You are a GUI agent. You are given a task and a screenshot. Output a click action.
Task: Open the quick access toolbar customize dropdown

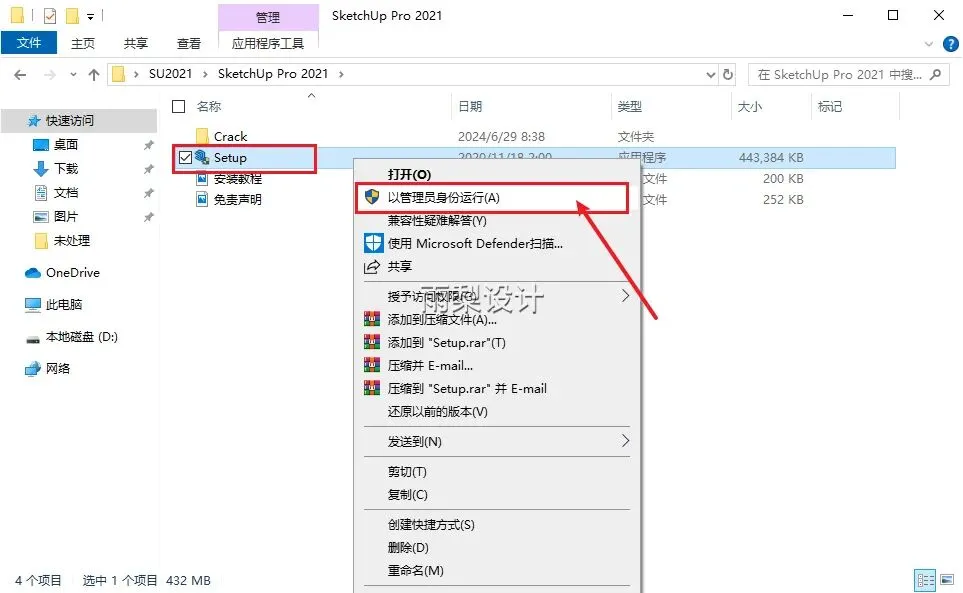pos(90,17)
